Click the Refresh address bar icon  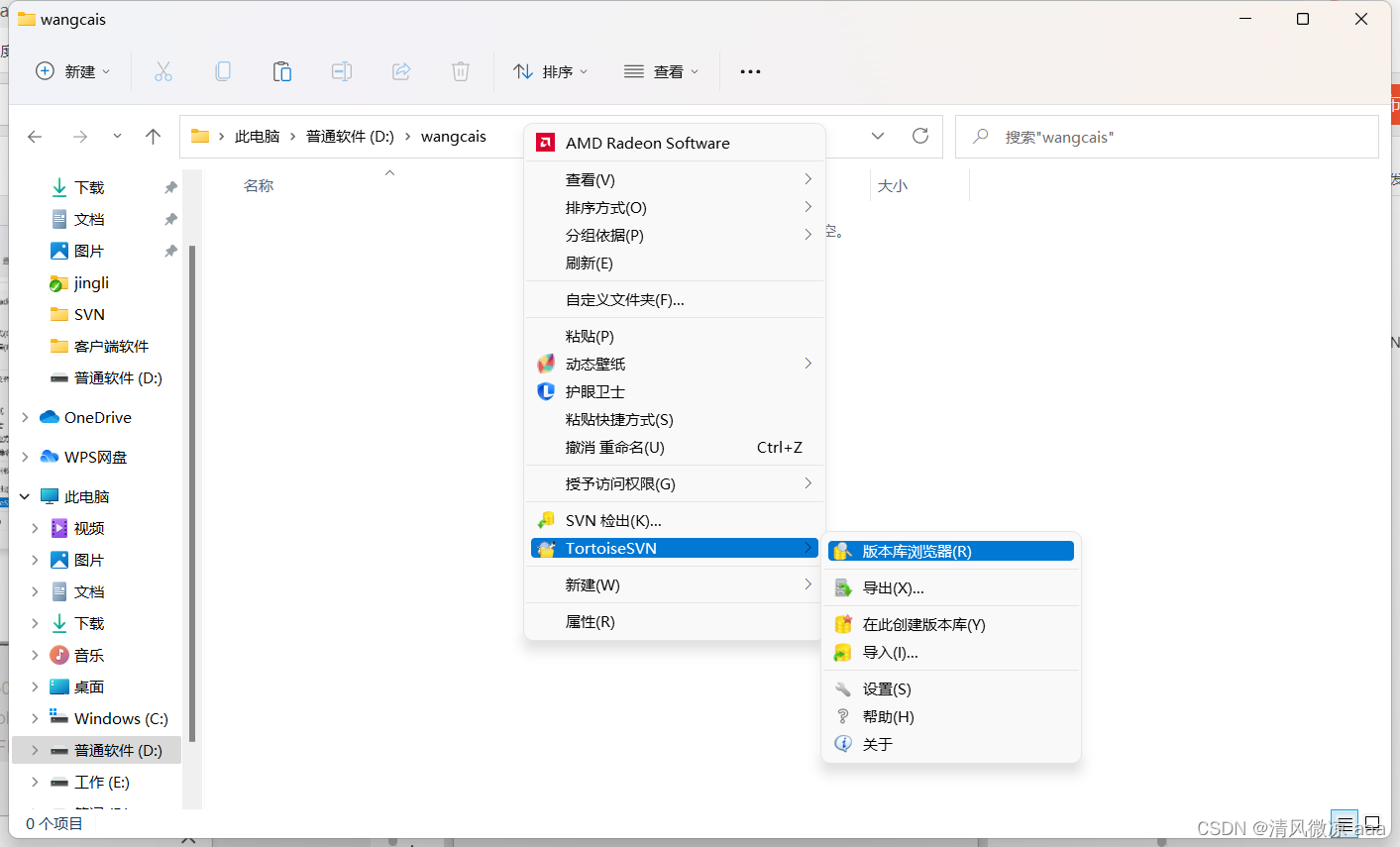920,137
